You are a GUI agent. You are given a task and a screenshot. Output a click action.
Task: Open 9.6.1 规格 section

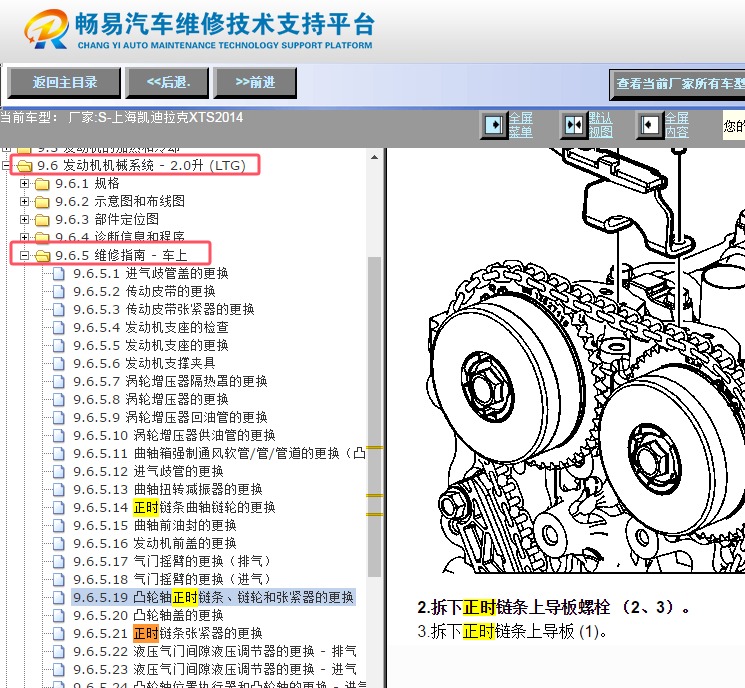(x=87, y=183)
